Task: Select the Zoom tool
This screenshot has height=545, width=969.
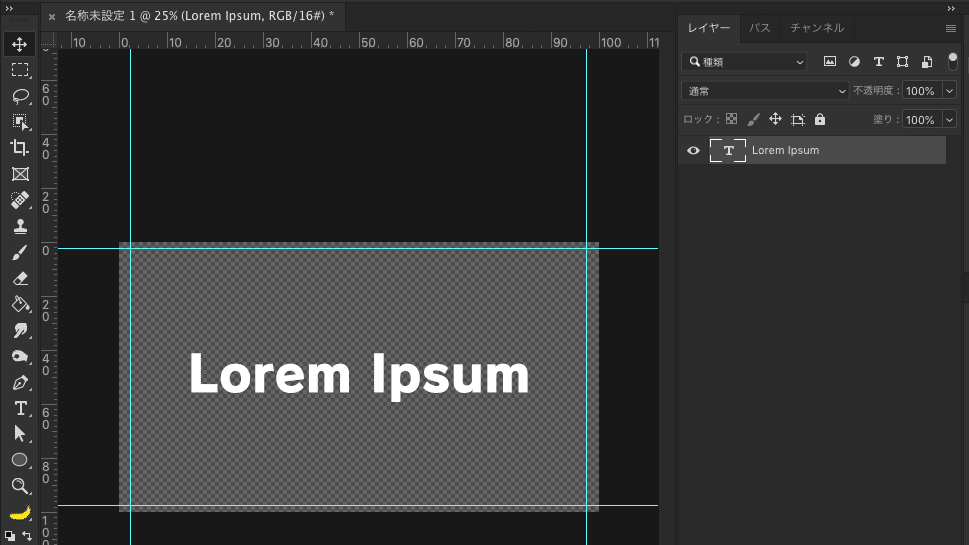Action: 20,486
